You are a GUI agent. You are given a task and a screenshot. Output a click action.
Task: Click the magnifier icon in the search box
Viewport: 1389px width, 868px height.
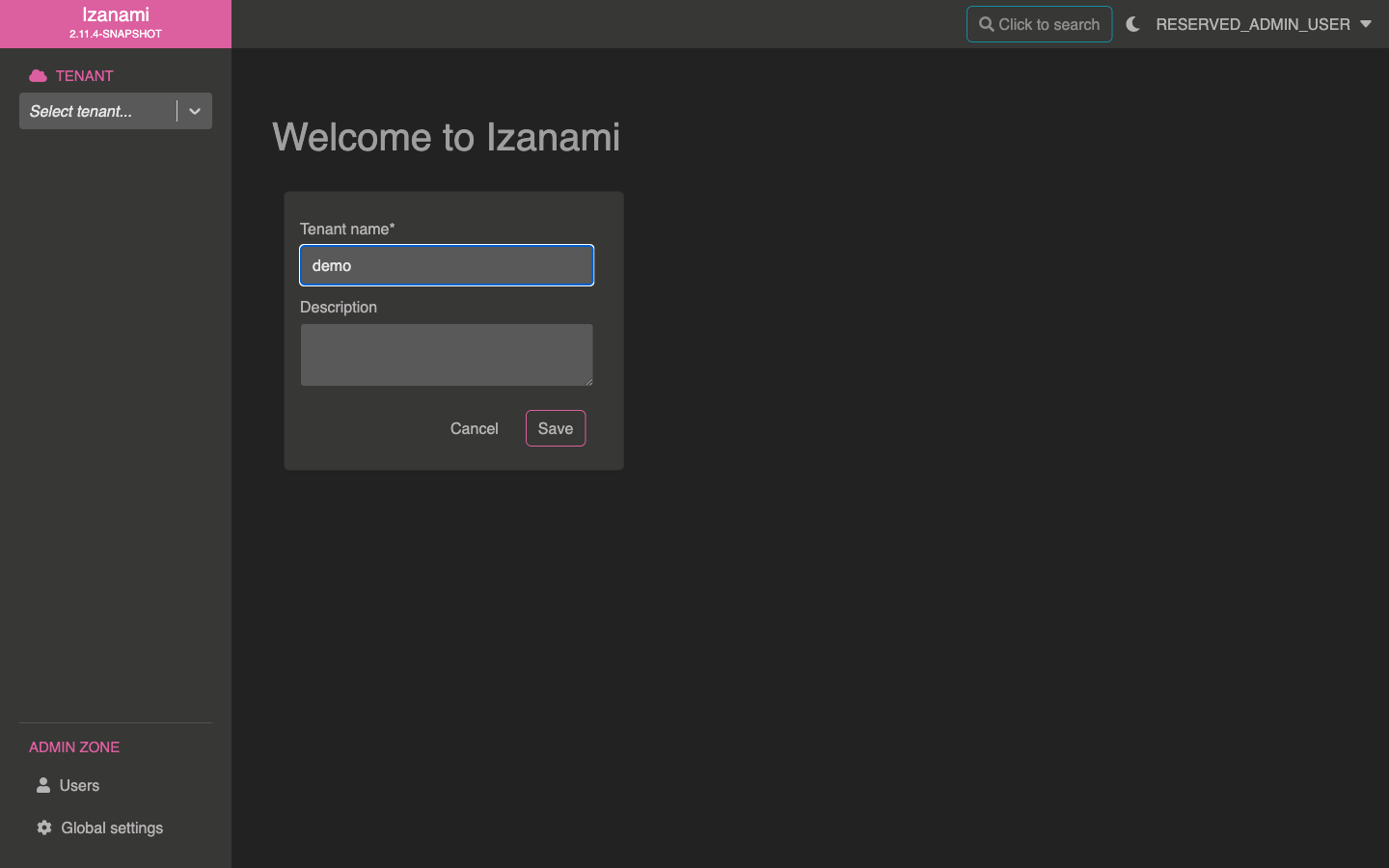(x=986, y=24)
